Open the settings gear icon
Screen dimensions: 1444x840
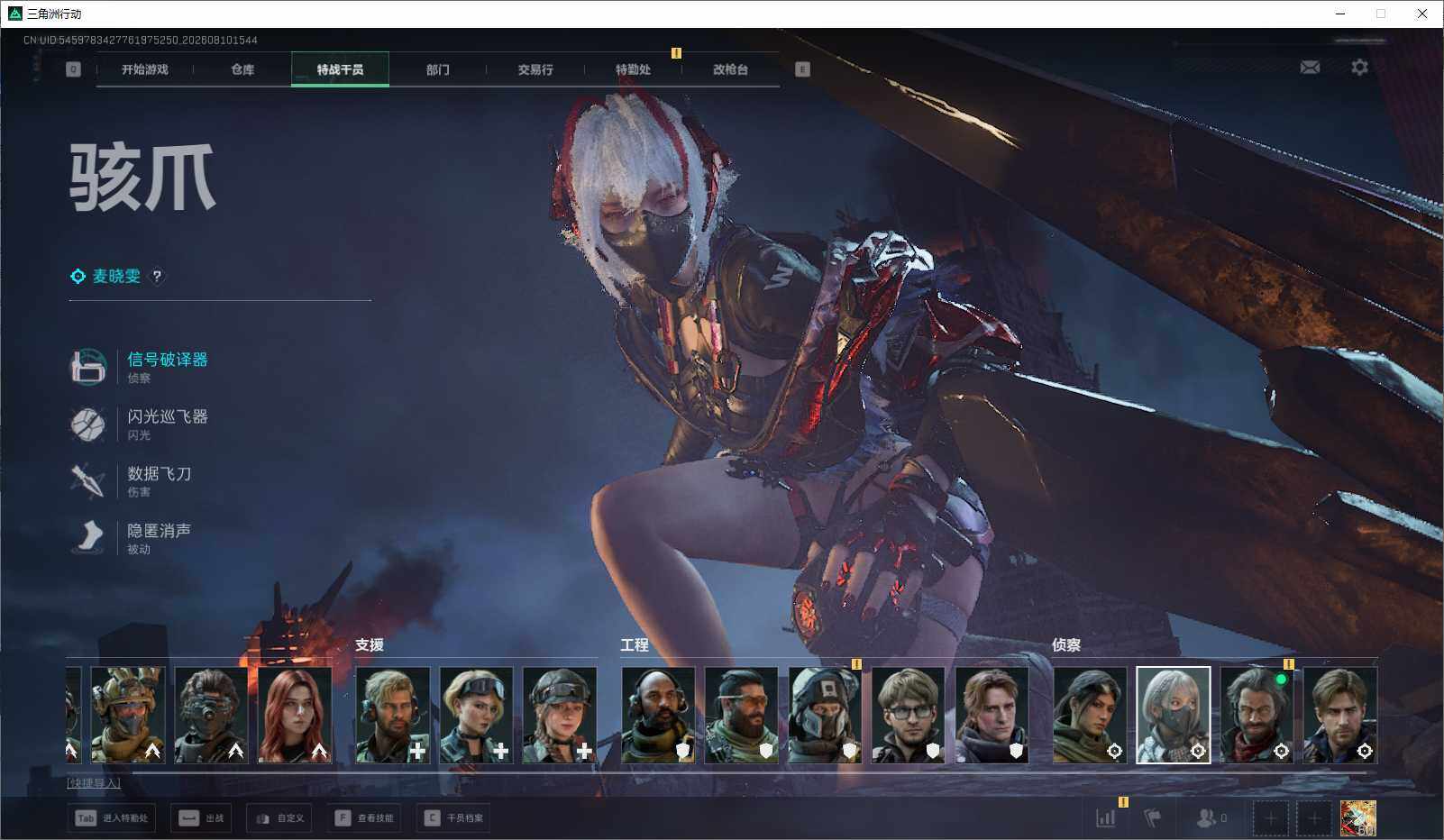(1359, 68)
